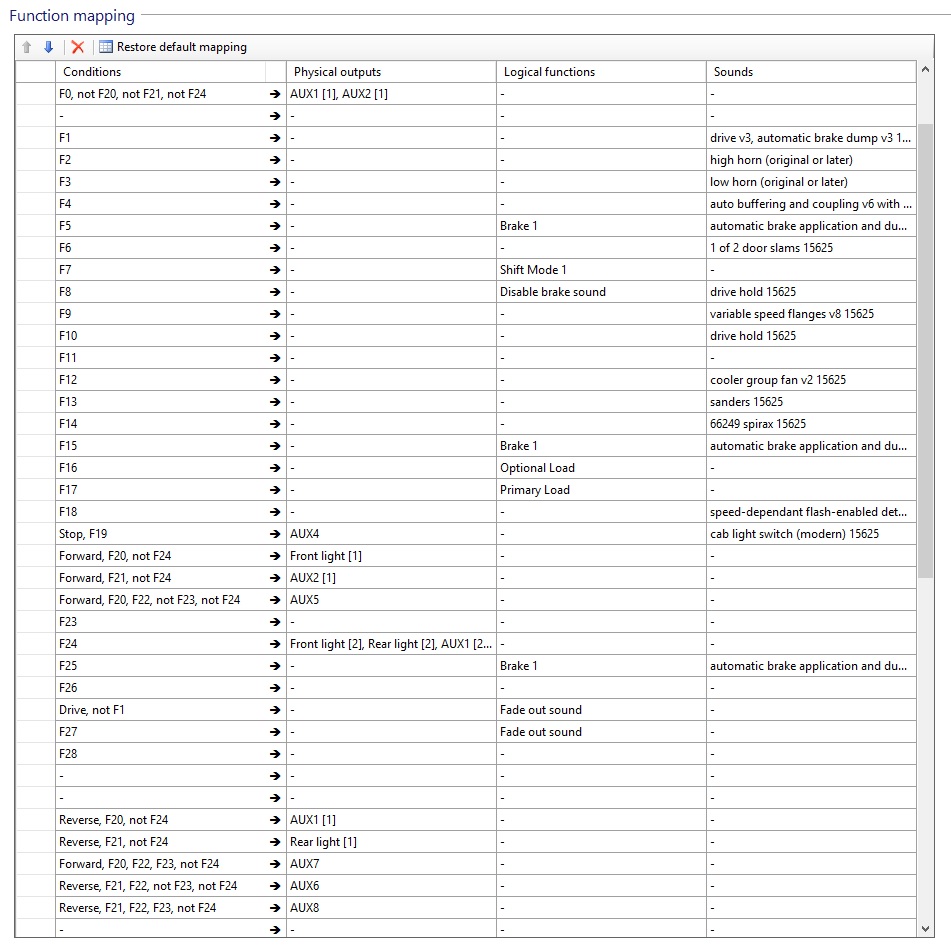Image resolution: width=951 pixels, height=947 pixels.
Task: Click Restore default mapping text
Action: pyautogui.click(x=181, y=47)
